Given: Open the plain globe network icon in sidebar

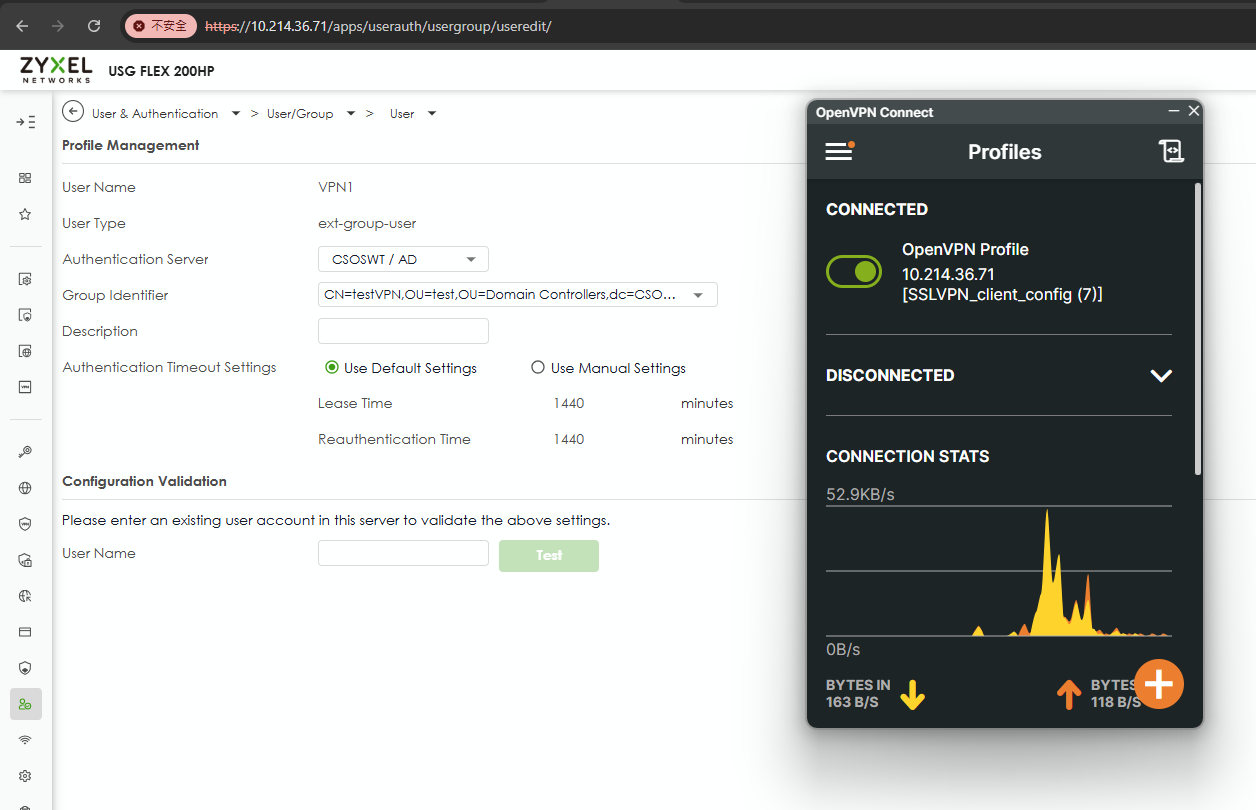Looking at the screenshot, I should coord(25,488).
